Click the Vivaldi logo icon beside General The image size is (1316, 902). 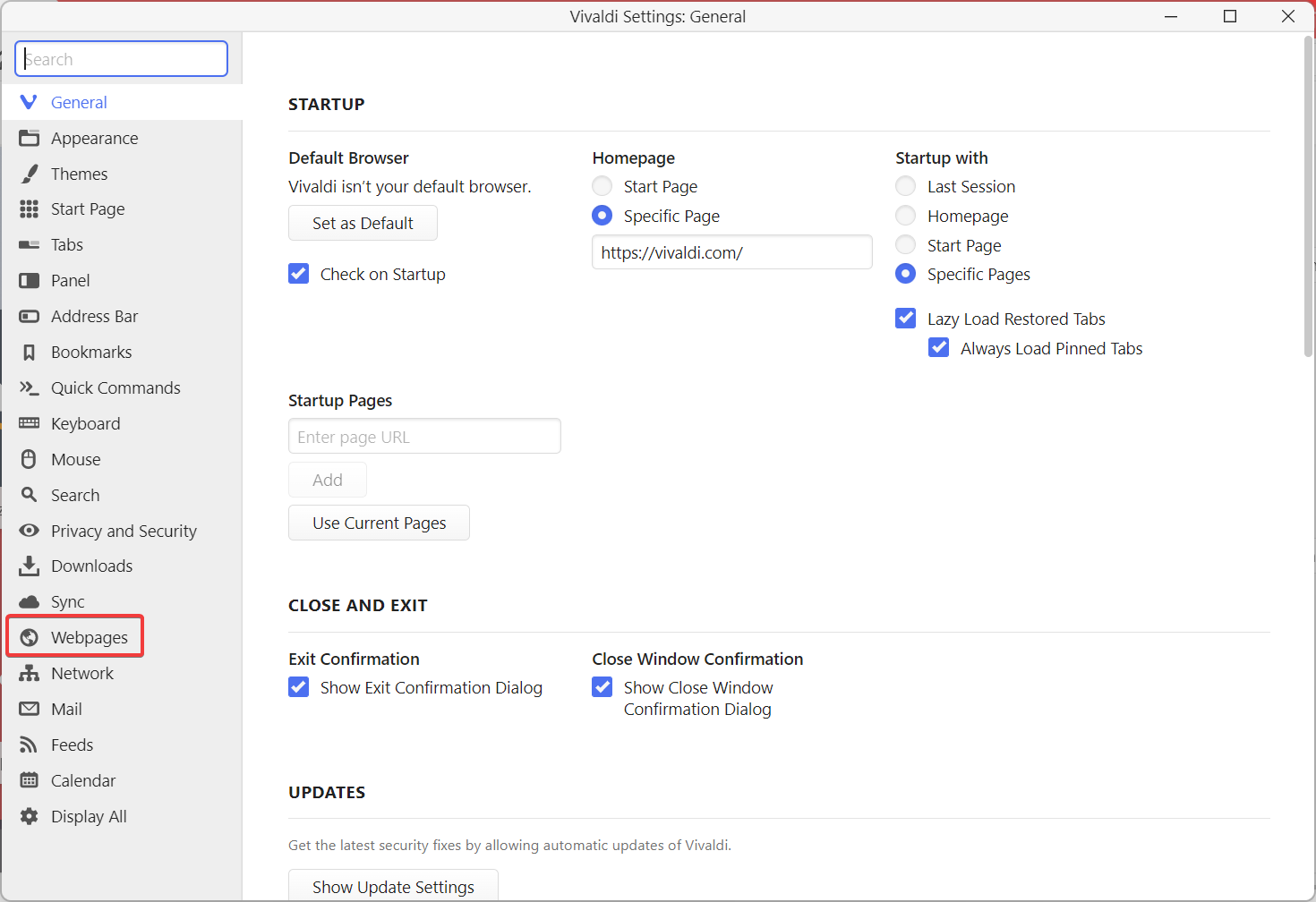[29, 102]
